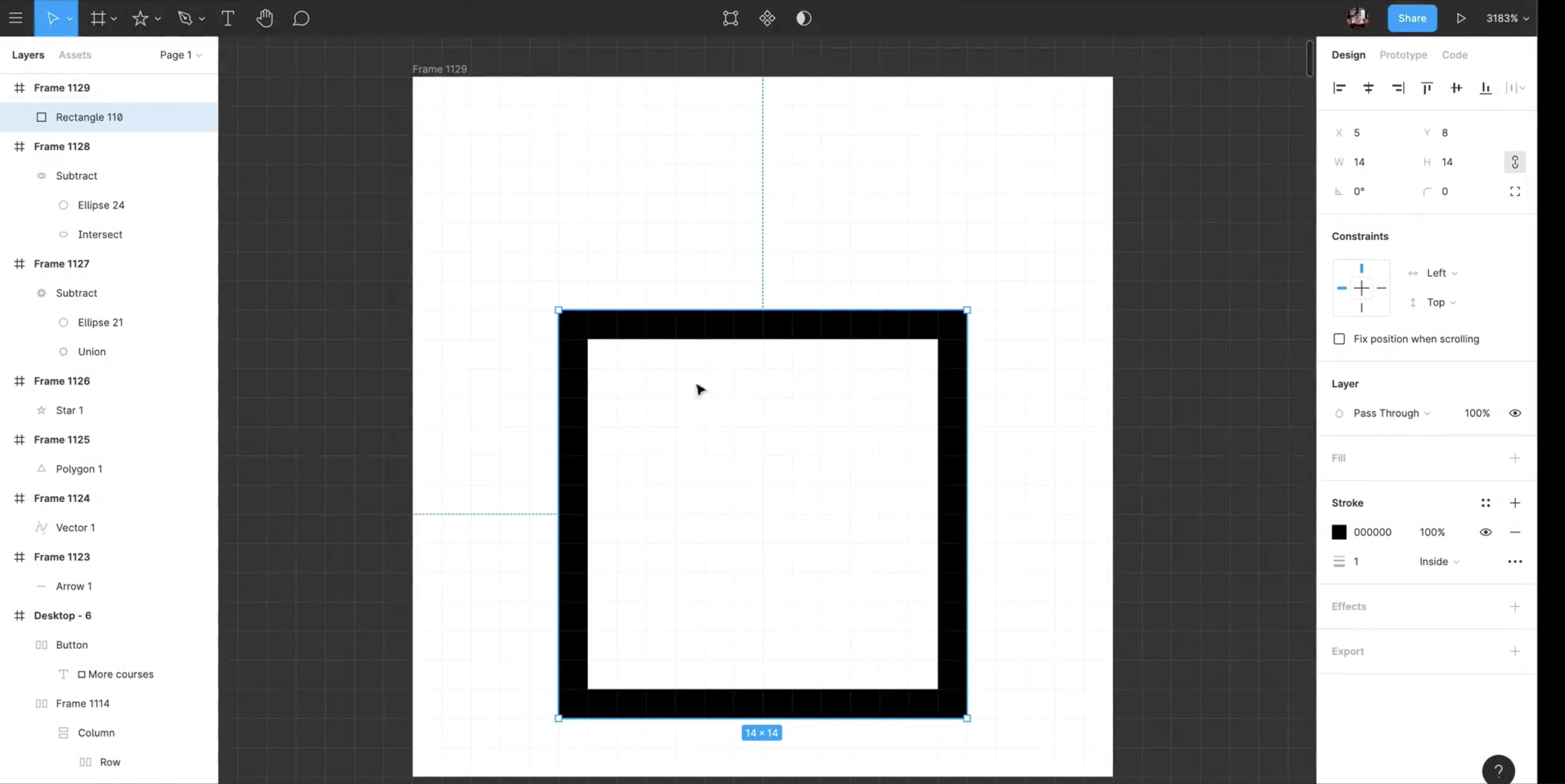Click the Create Component icon
Image resolution: width=1565 pixels, height=784 pixels.
(x=766, y=18)
